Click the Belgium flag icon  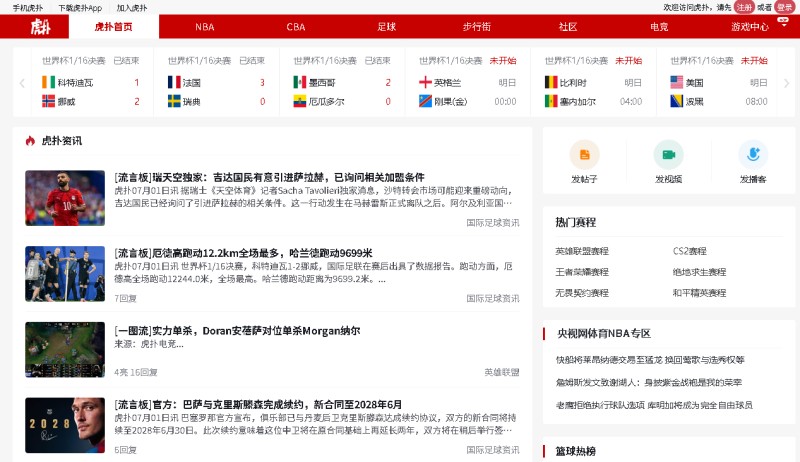coord(551,82)
